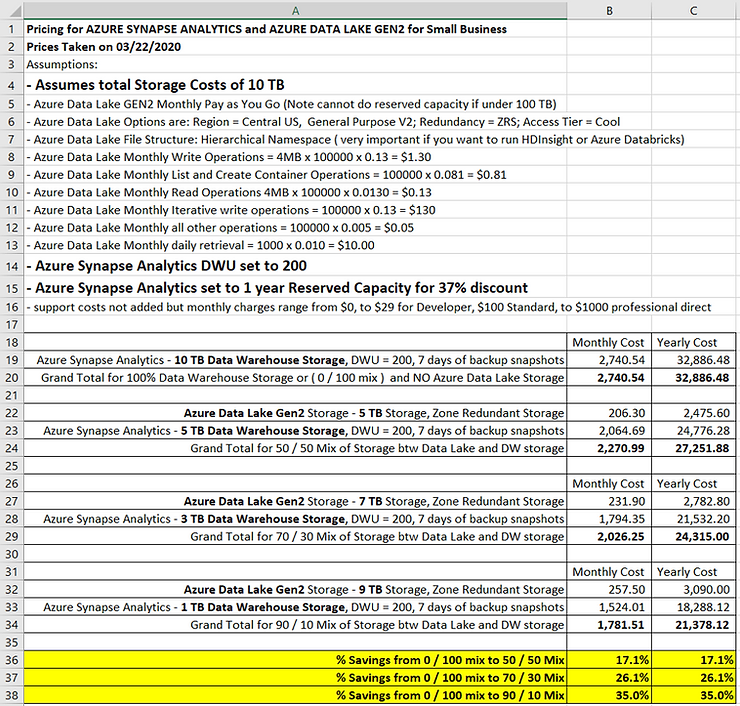Click the spreadsheet title cell about Azure Synapse pricing
740x706 pixels.
coord(295,29)
